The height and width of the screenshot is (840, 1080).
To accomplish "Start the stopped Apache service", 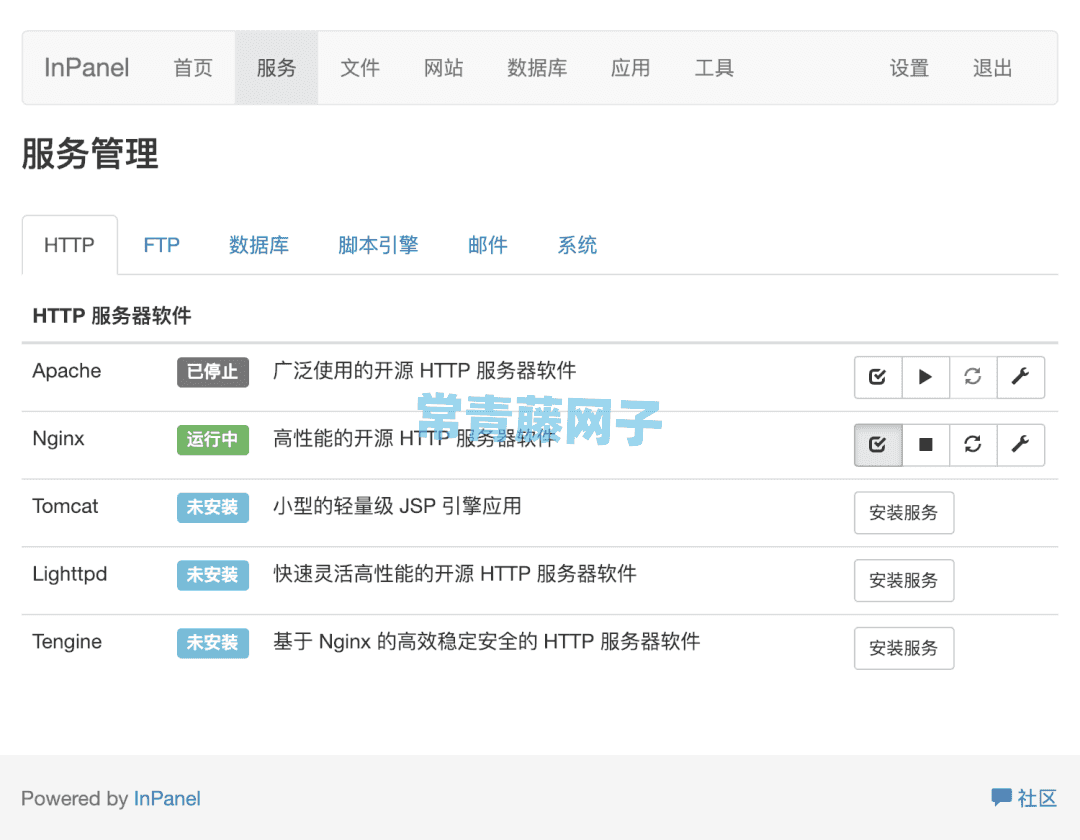I will [x=925, y=377].
